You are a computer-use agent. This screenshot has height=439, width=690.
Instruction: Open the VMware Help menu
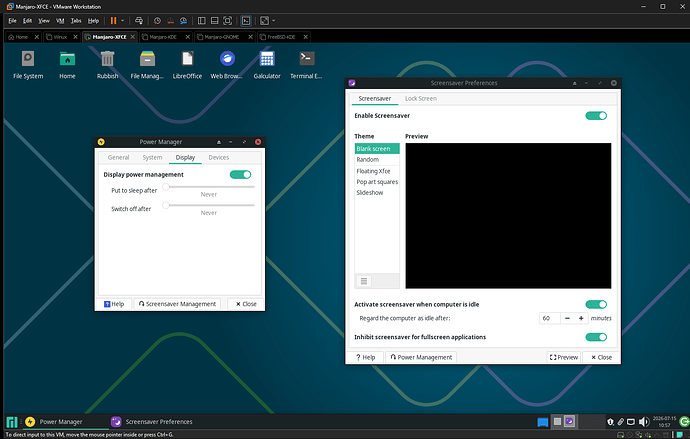coord(93,21)
